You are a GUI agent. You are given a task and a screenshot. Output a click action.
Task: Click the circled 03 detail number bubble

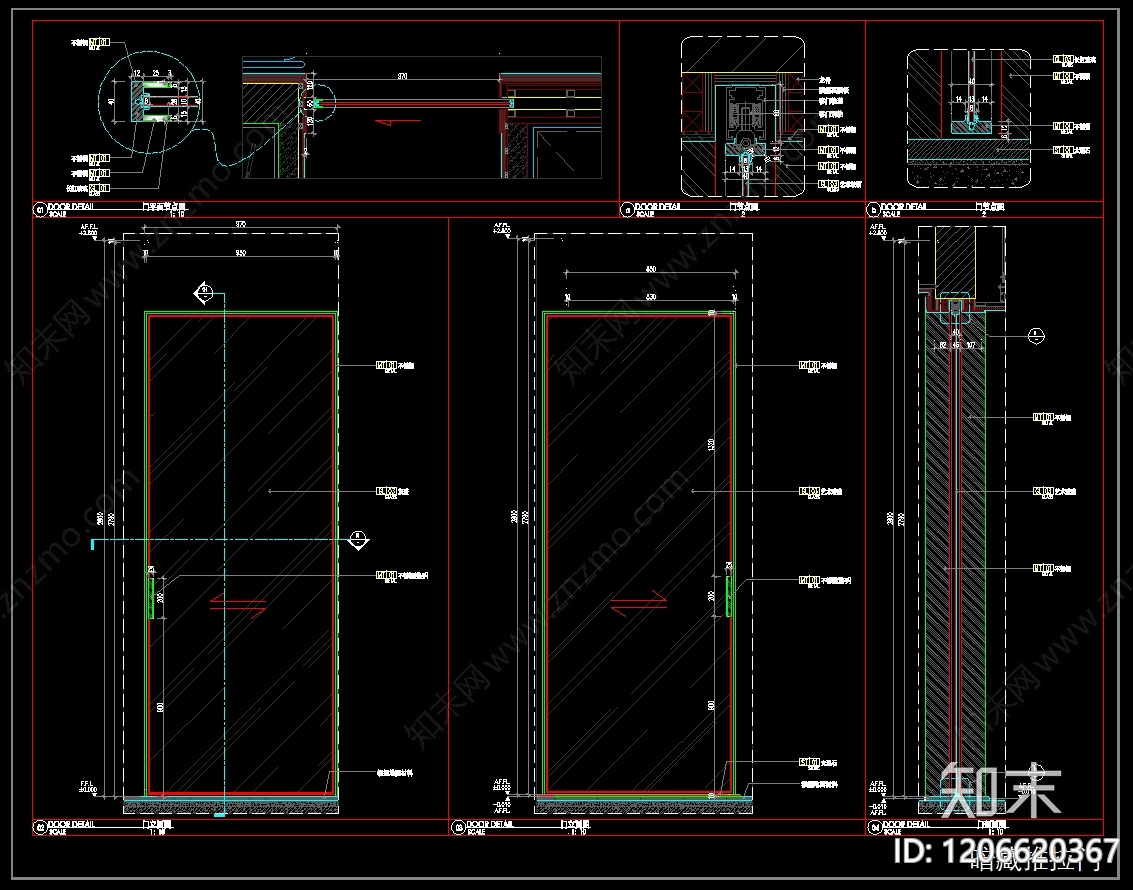click(457, 828)
